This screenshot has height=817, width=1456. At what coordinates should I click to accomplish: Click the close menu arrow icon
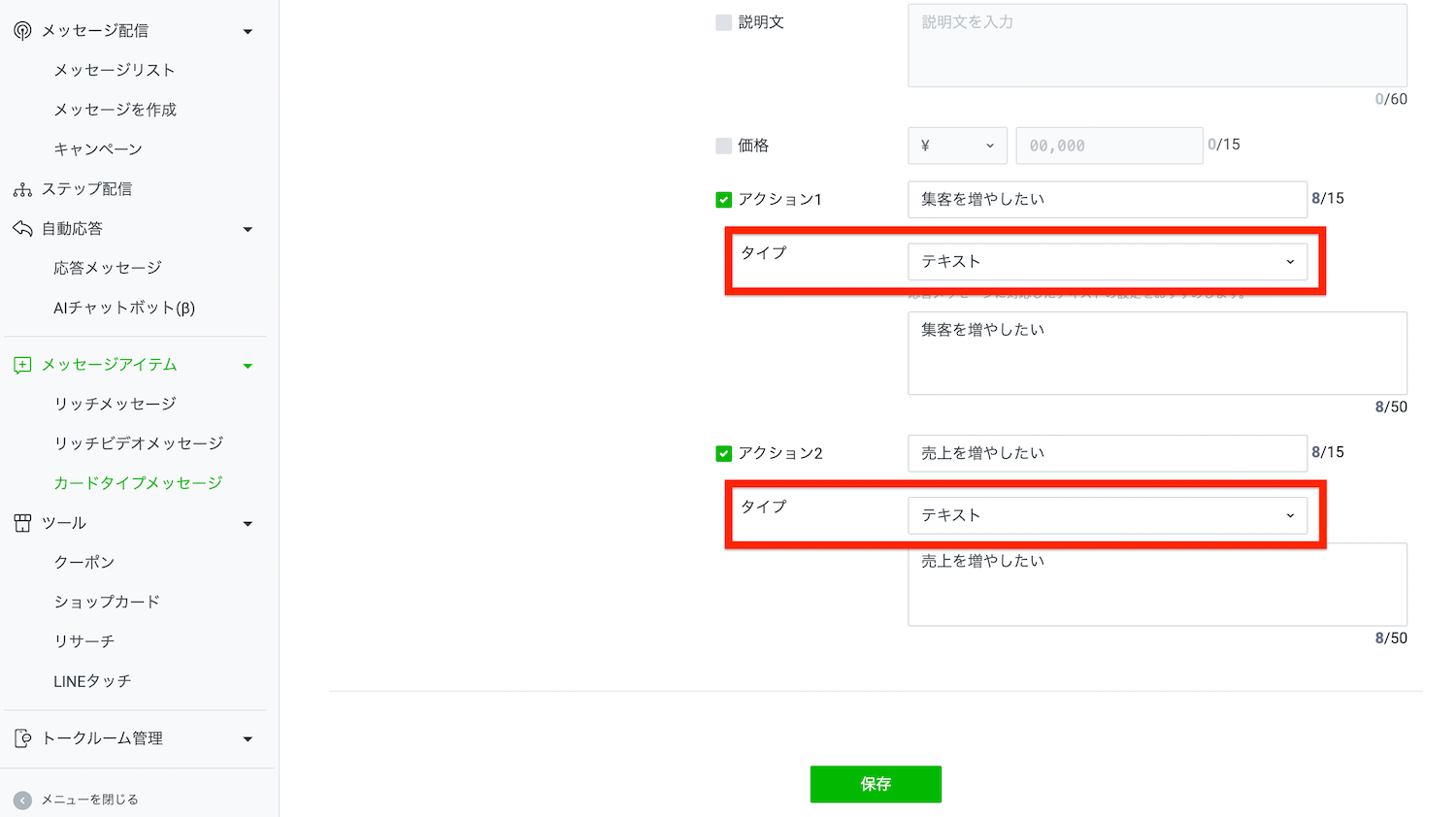pos(22,800)
